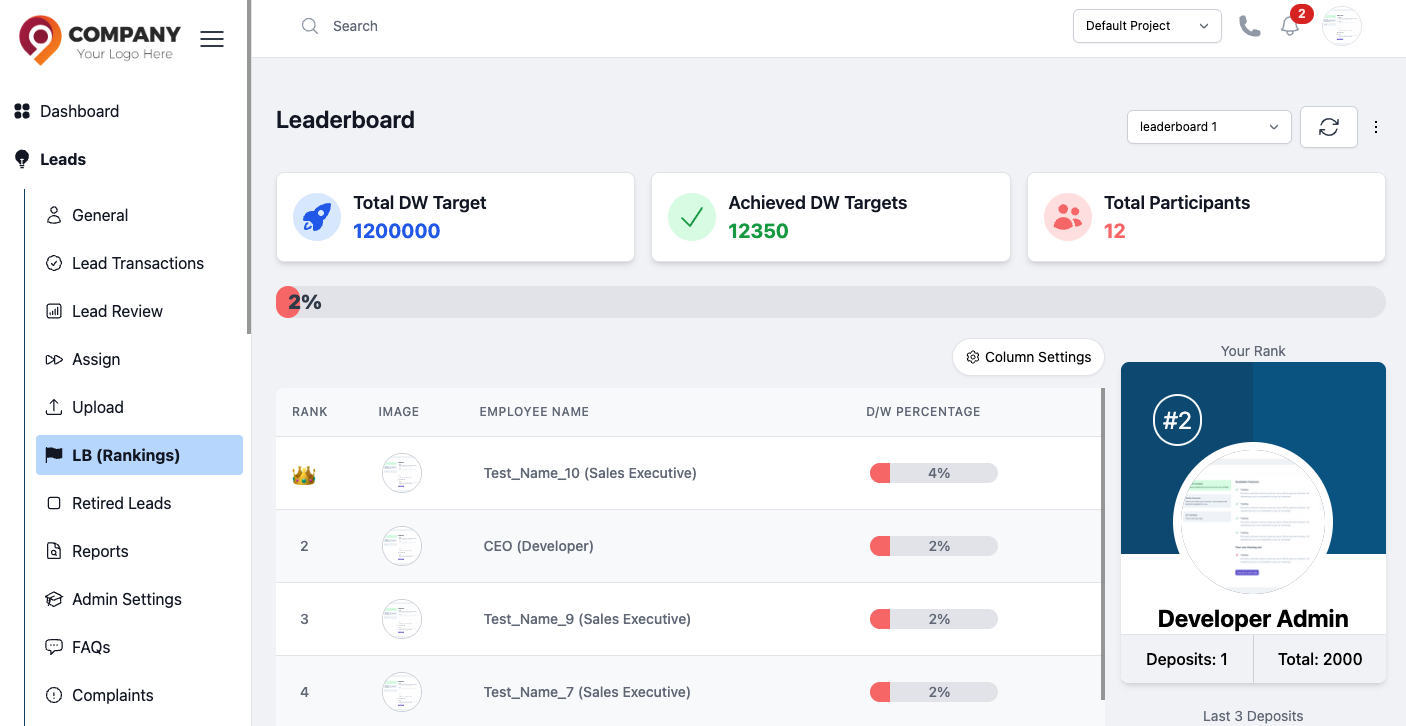Click the Upload arrow icon
This screenshot has width=1406, height=726.
coord(54,407)
